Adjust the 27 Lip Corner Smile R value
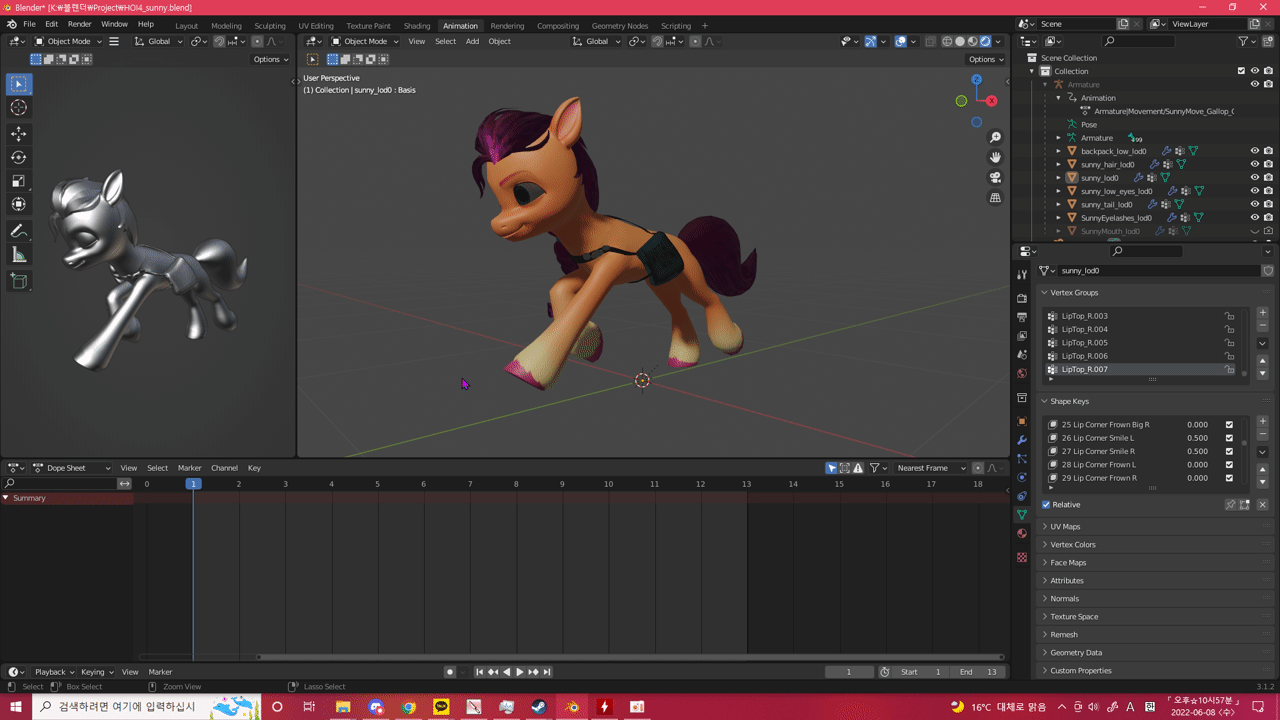This screenshot has height=720, width=1280. (x=1197, y=451)
